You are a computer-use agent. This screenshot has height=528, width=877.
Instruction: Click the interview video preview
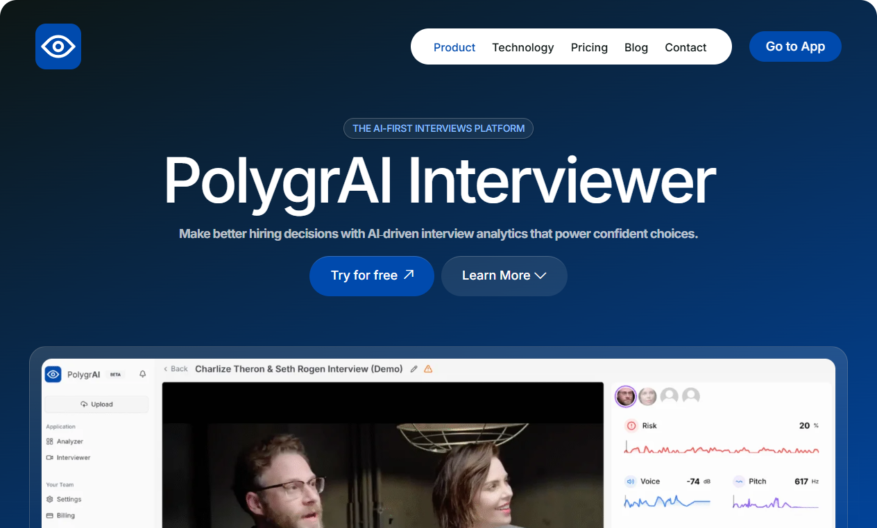tap(383, 455)
